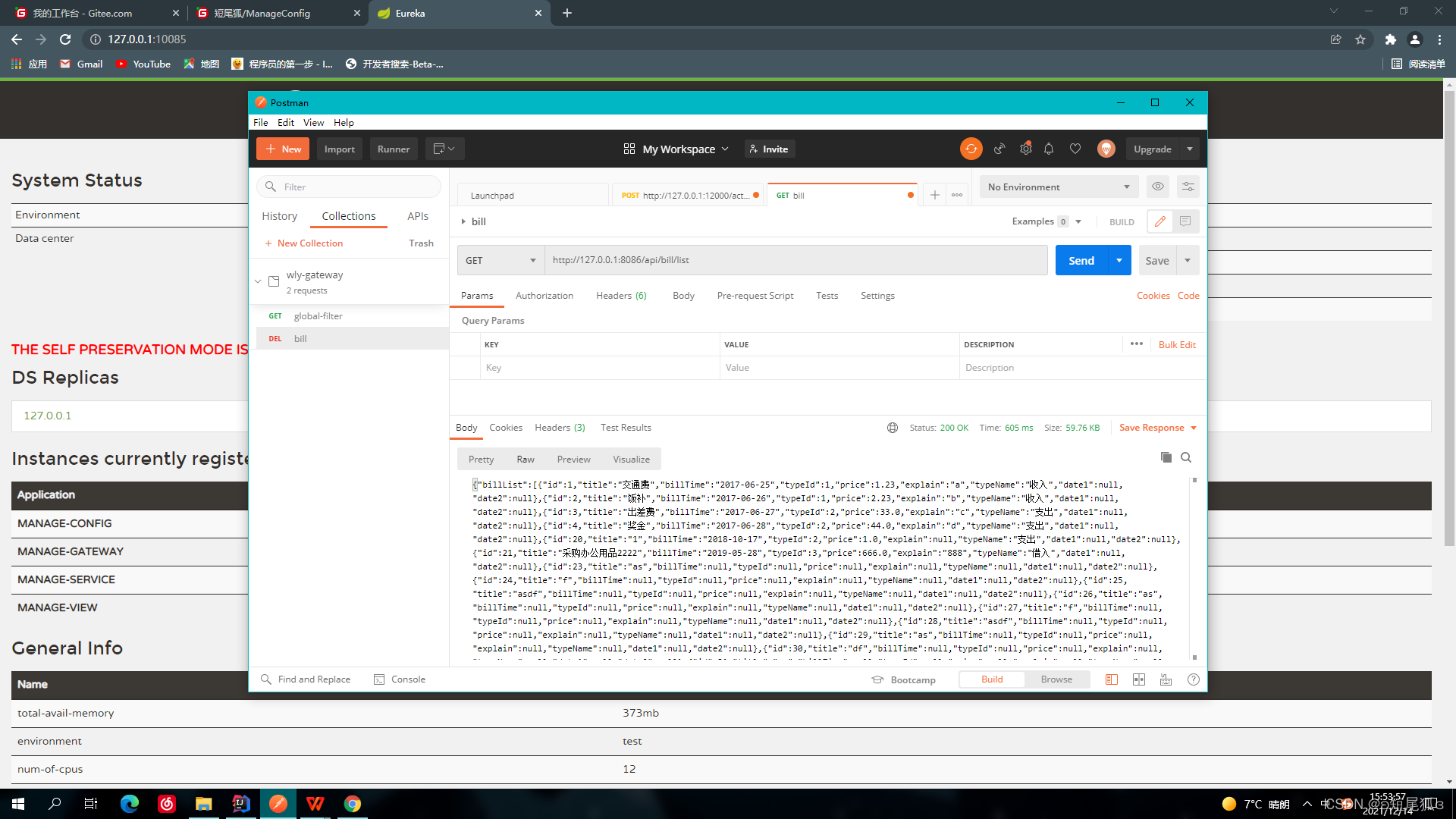Open comments icon beside BUILD
This screenshot has width=1456, height=819.
coord(1185,221)
